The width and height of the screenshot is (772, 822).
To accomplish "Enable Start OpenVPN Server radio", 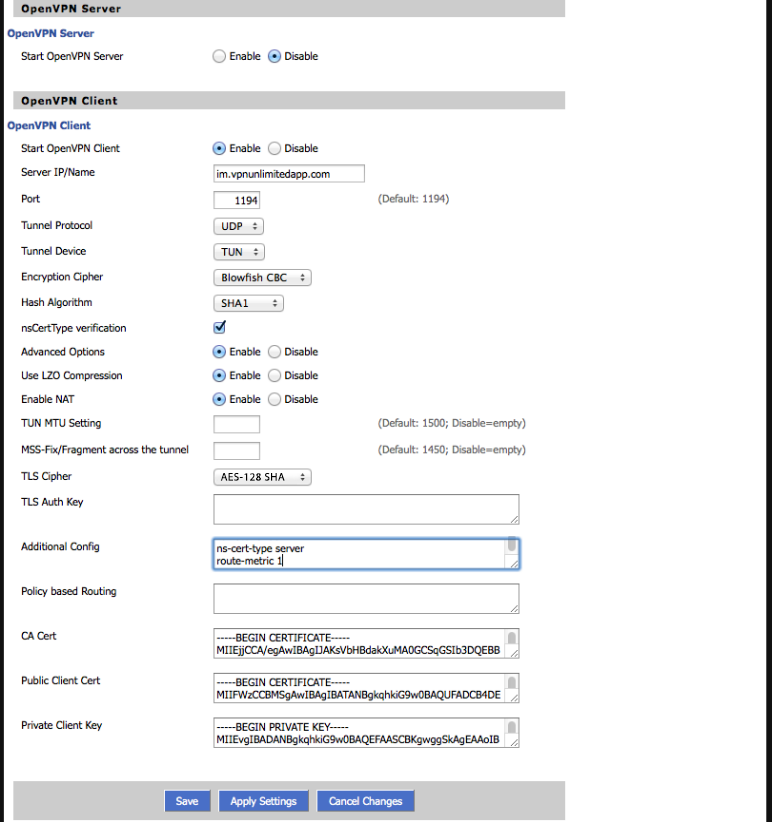I will point(219,56).
